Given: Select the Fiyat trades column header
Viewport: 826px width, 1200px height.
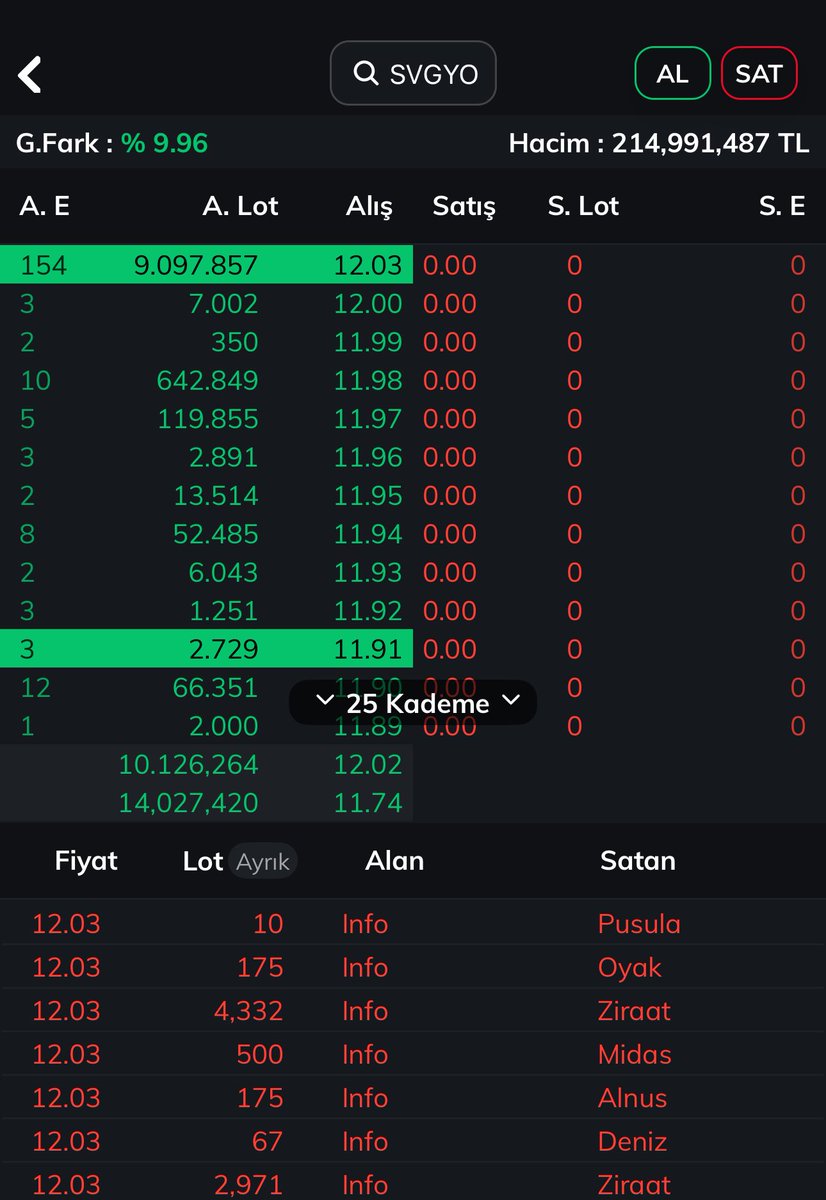Looking at the screenshot, I should 86,861.
